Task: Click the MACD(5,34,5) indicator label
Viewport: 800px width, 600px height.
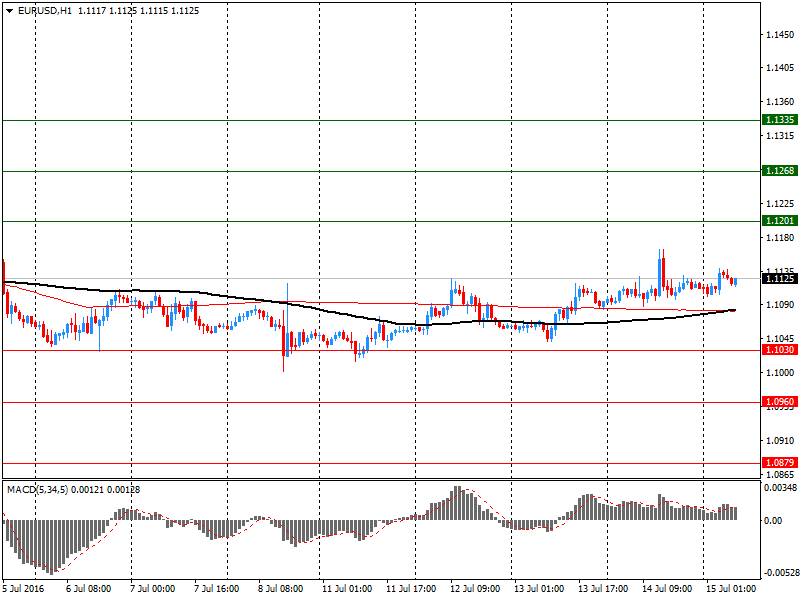Action: [x=37, y=490]
